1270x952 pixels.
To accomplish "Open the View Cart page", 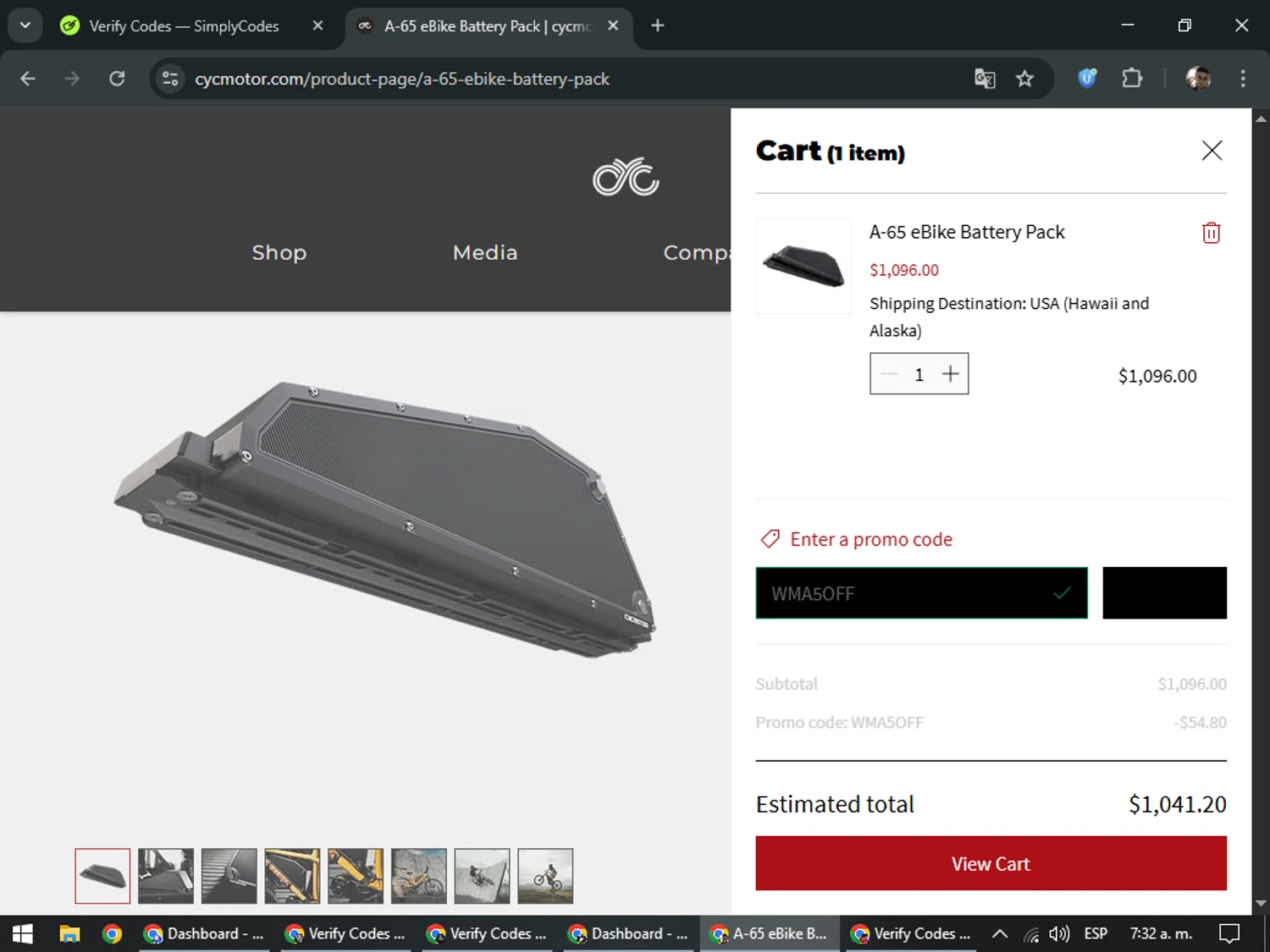I will click(991, 863).
